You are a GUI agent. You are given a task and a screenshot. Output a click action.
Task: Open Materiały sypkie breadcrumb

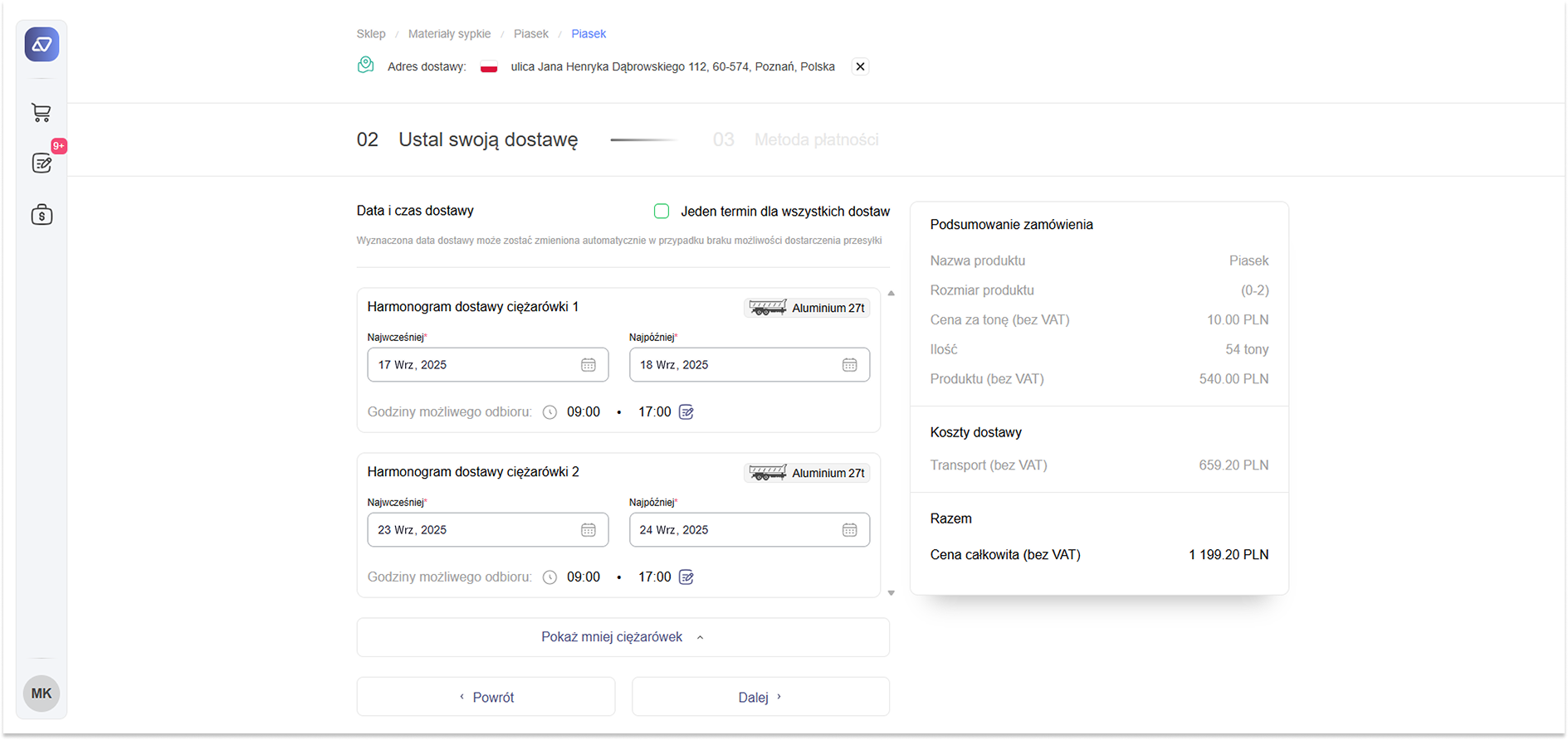(449, 34)
